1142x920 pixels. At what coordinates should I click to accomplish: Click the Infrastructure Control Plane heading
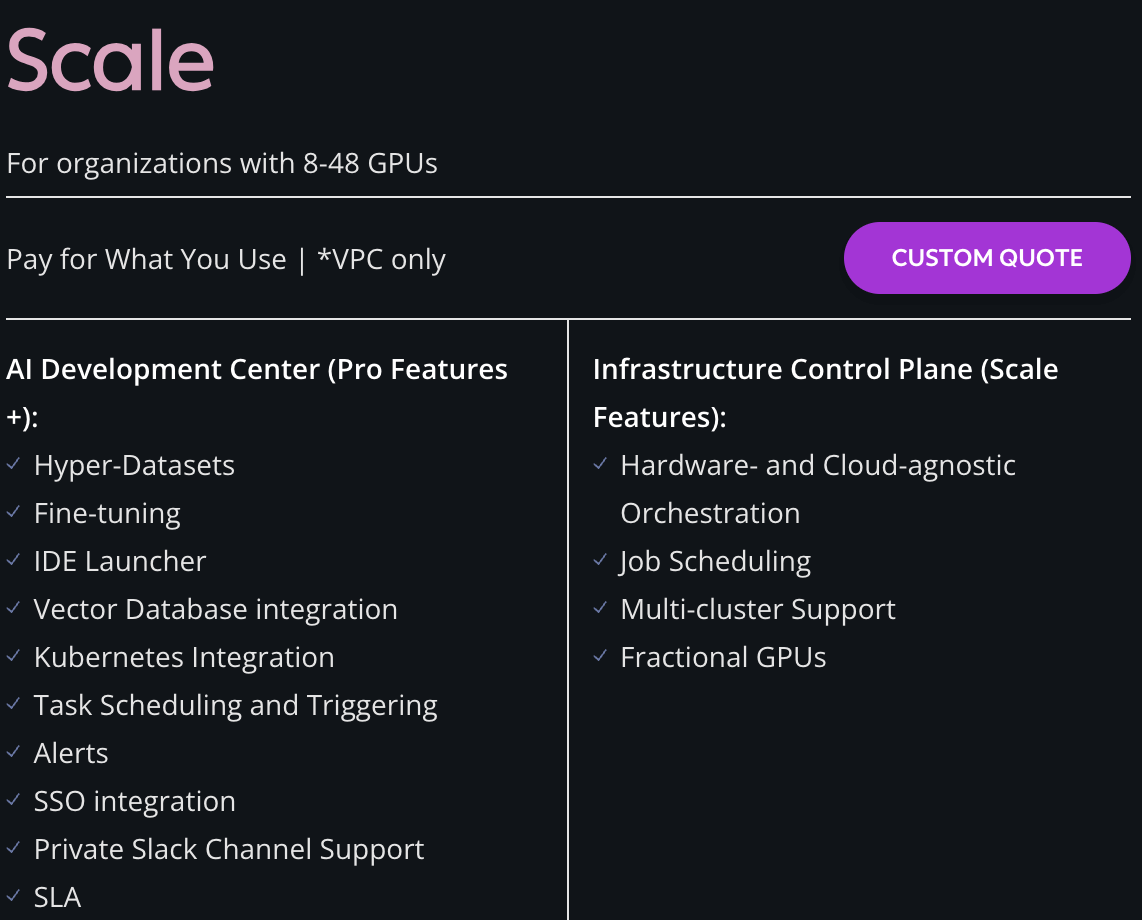click(825, 370)
